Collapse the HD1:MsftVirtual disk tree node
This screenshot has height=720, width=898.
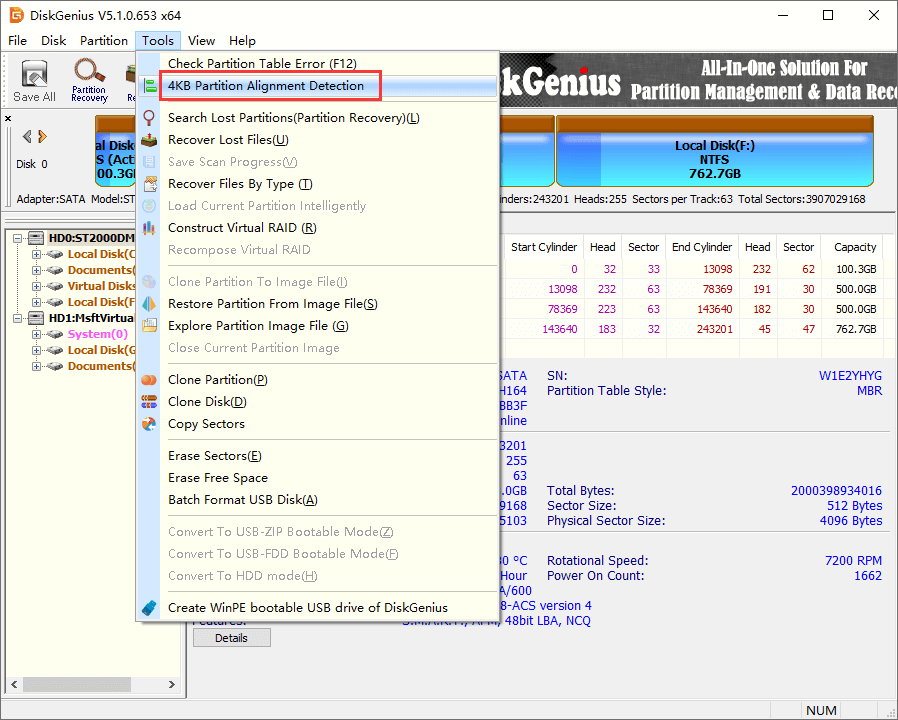pyautogui.click(x=20, y=318)
